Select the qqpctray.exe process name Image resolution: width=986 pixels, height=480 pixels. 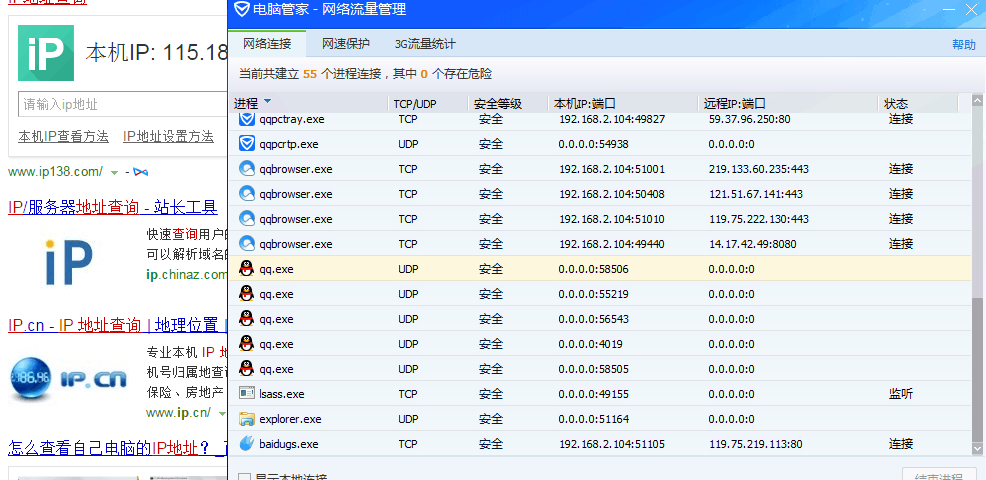(292, 119)
